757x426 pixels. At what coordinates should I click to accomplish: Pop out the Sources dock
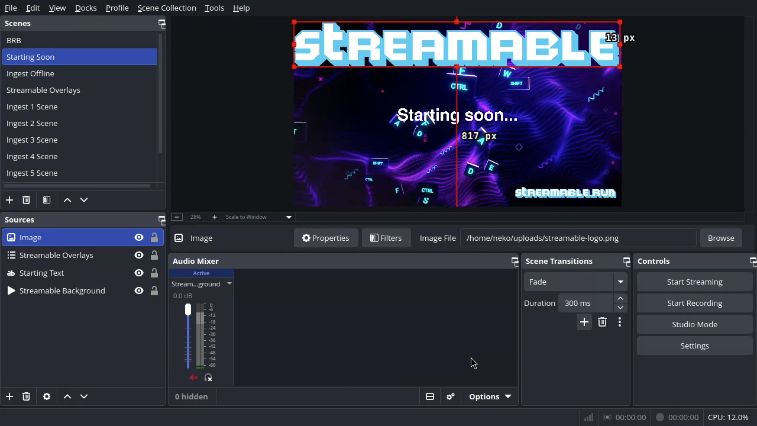[162, 220]
